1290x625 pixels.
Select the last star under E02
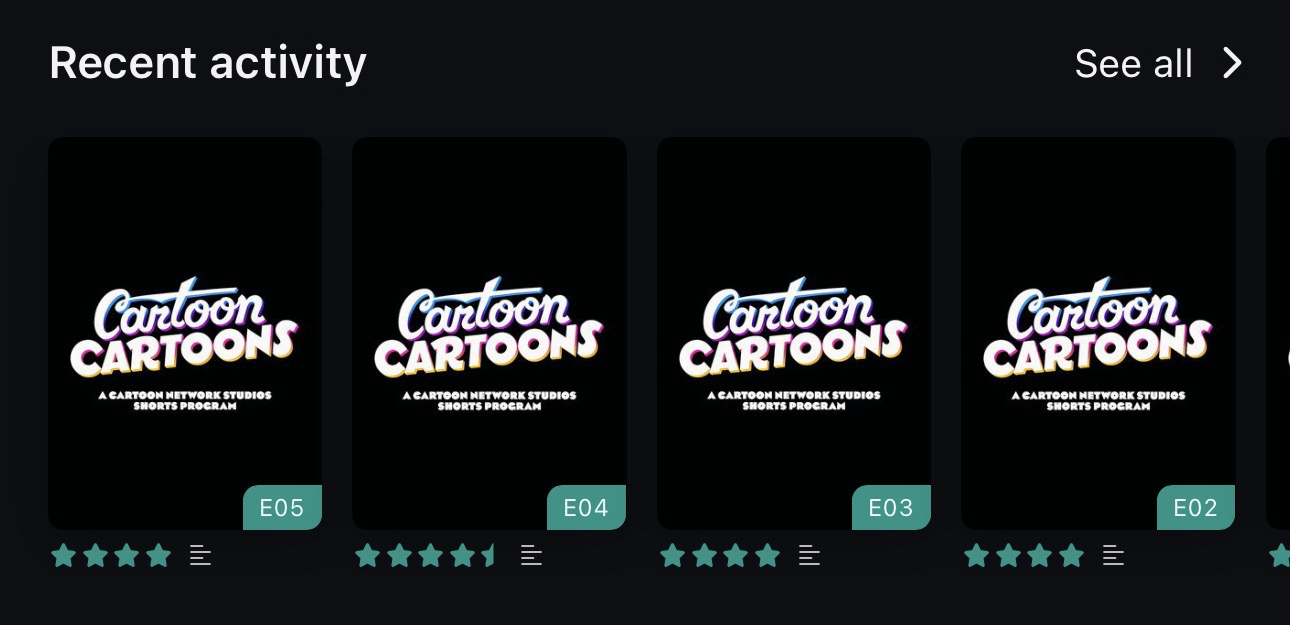click(1071, 556)
